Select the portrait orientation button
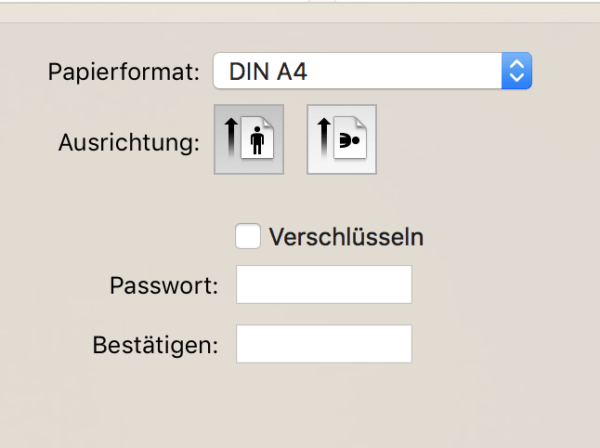The image size is (600, 448). [x=249, y=139]
